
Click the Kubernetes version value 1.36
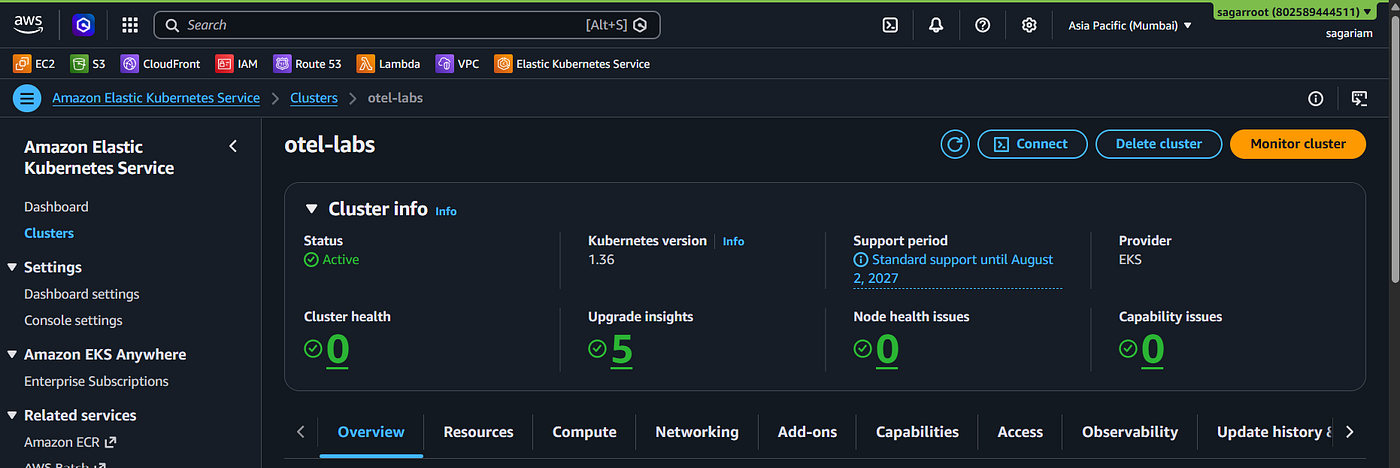coord(601,259)
